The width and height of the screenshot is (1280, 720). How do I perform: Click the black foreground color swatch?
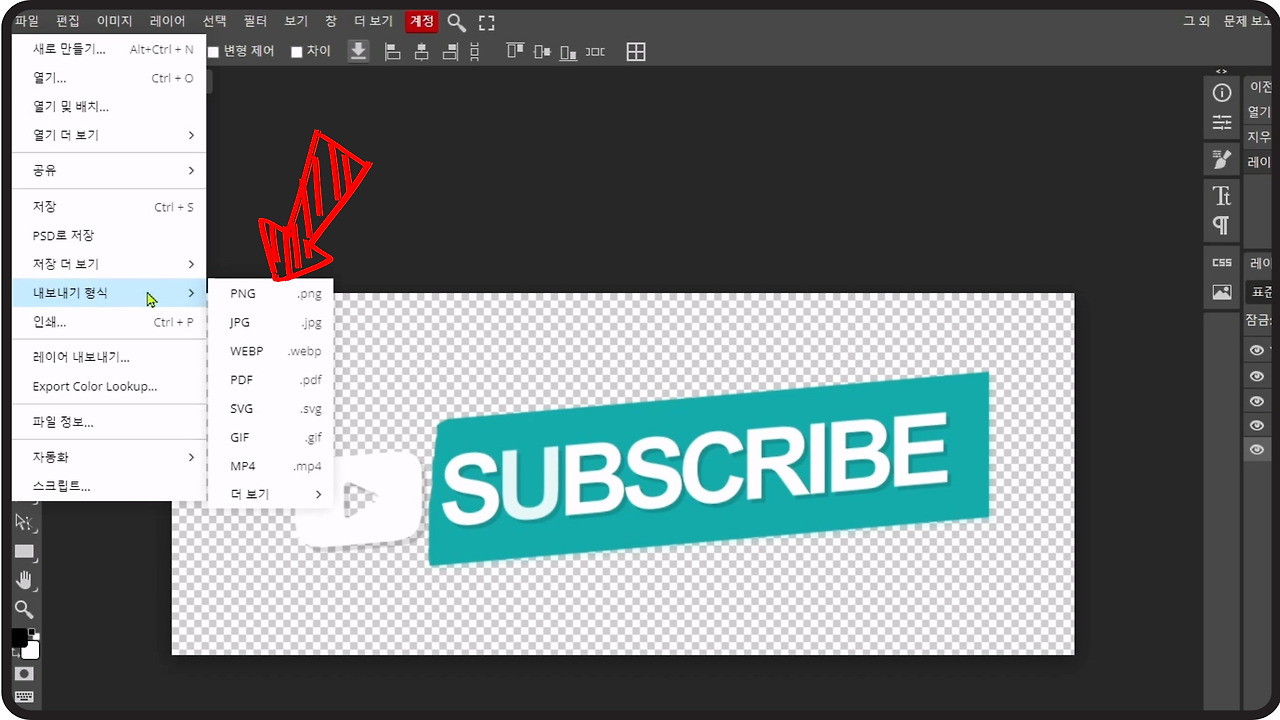[x=19, y=637]
